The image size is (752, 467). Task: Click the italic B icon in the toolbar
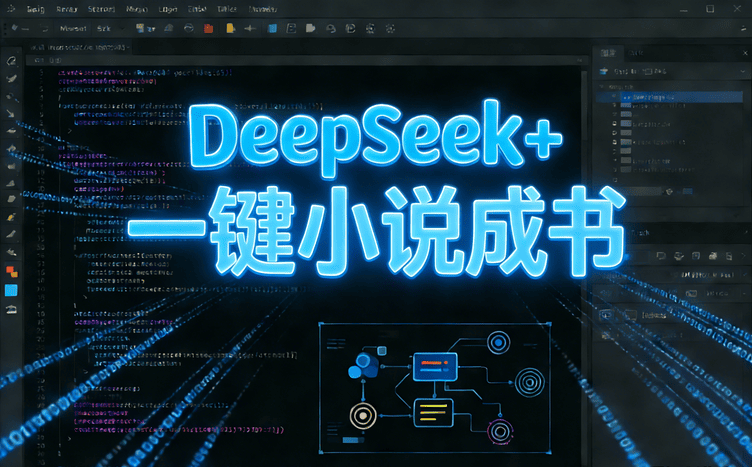[x=291, y=29]
